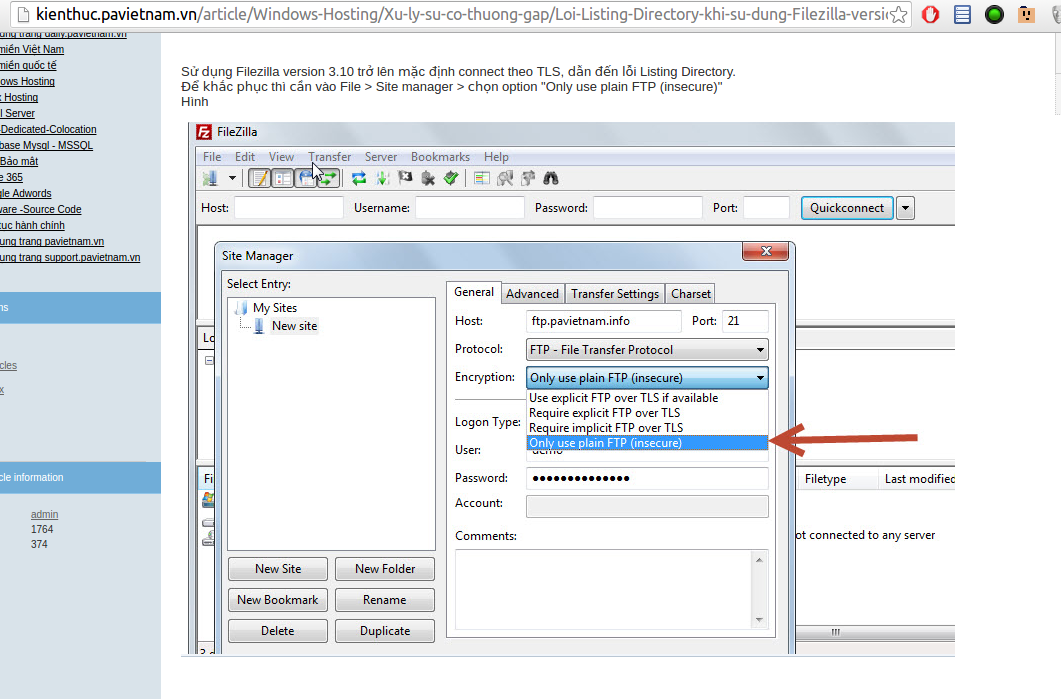Open the File menu in FileZilla

(x=212, y=156)
